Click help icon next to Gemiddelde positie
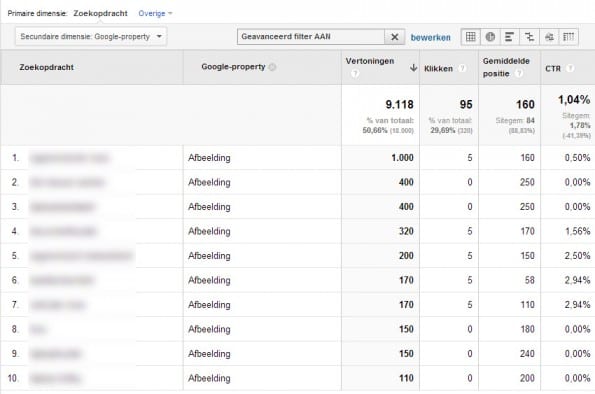Viewport: 595px width, 394px height. (x=519, y=73)
